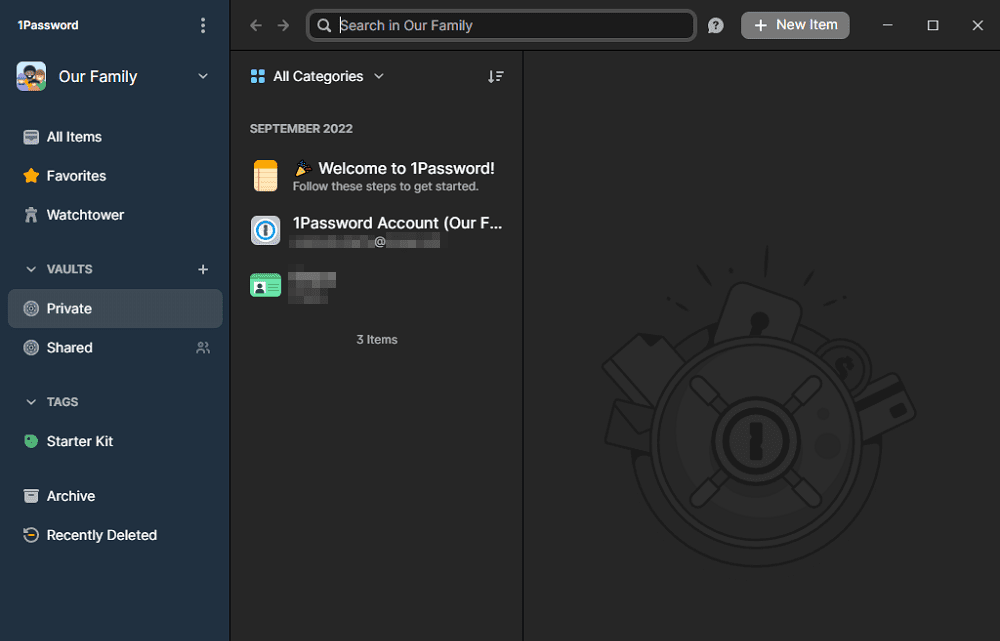Click the secure note icon of Welcome item
This screenshot has height=641, width=1000.
pos(265,176)
